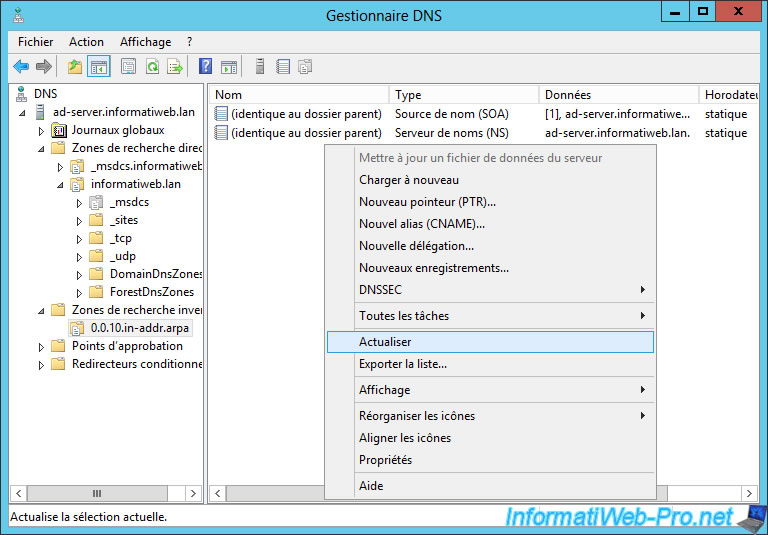The height and width of the screenshot is (535, 768).
Task: Choose Actualiser in the context menu
Action: [490, 342]
